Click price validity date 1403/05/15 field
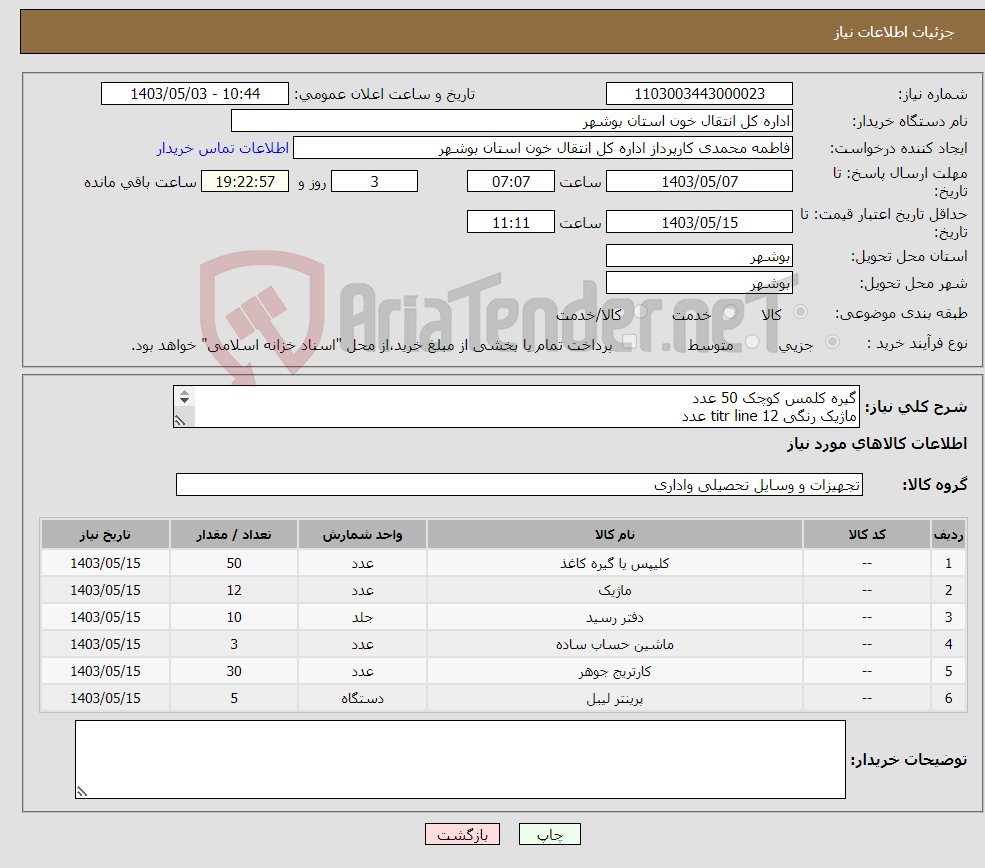Screen dimensions: 985x868 tap(699, 222)
